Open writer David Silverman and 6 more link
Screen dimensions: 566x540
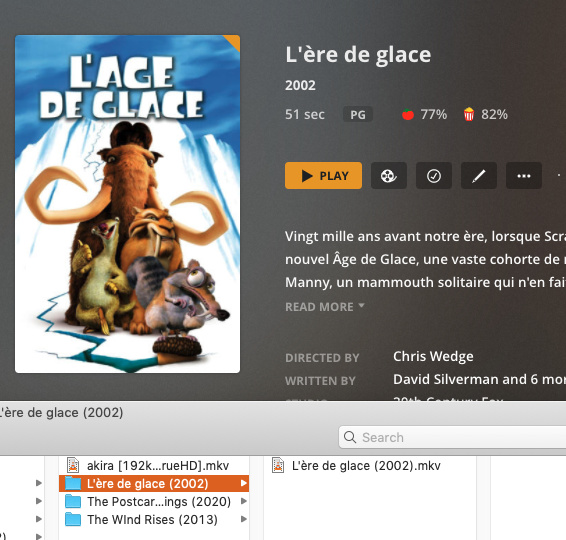479,379
